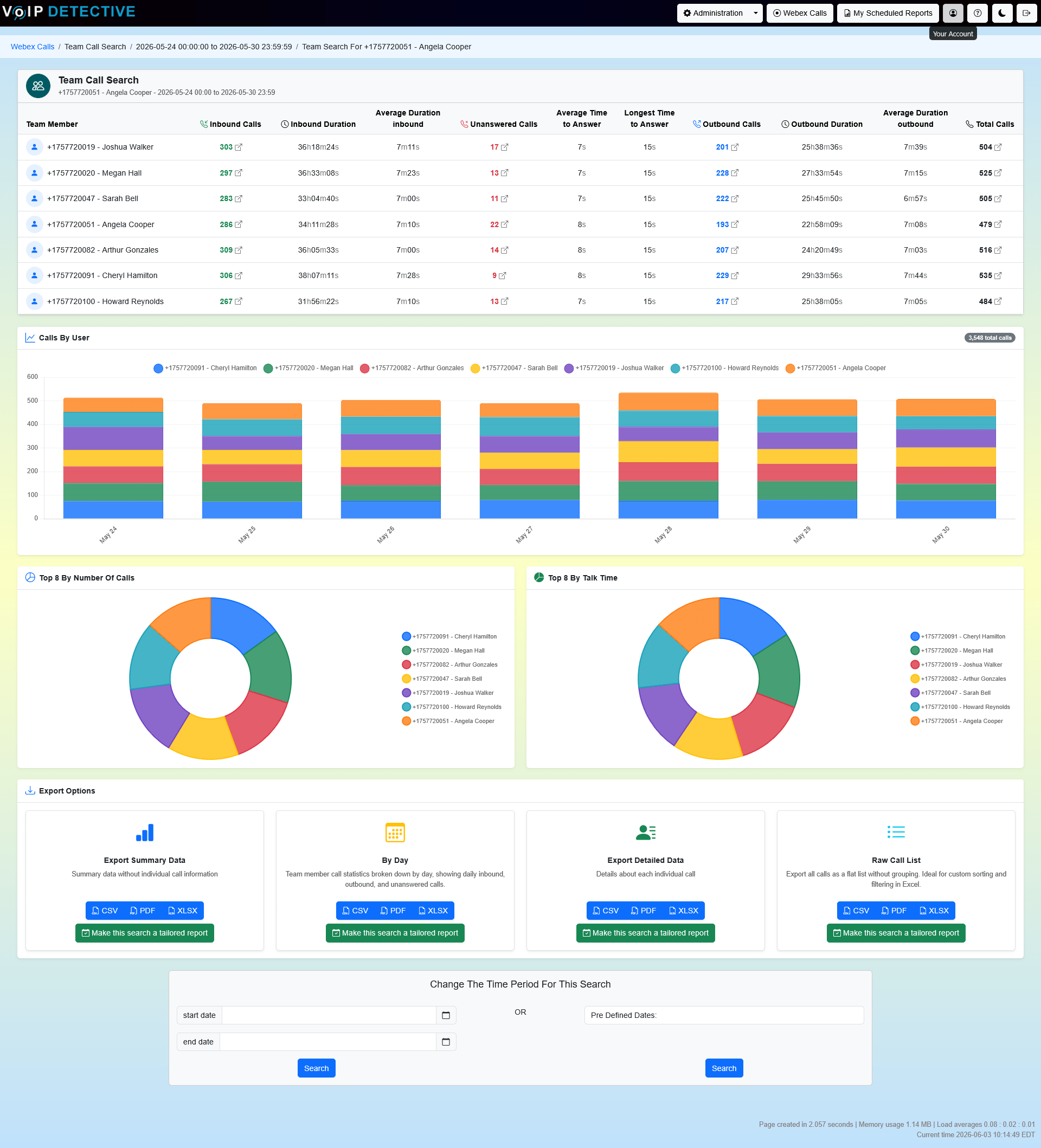Click the Export Summary Data bar chart icon
1041x1148 pixels.
145,833
